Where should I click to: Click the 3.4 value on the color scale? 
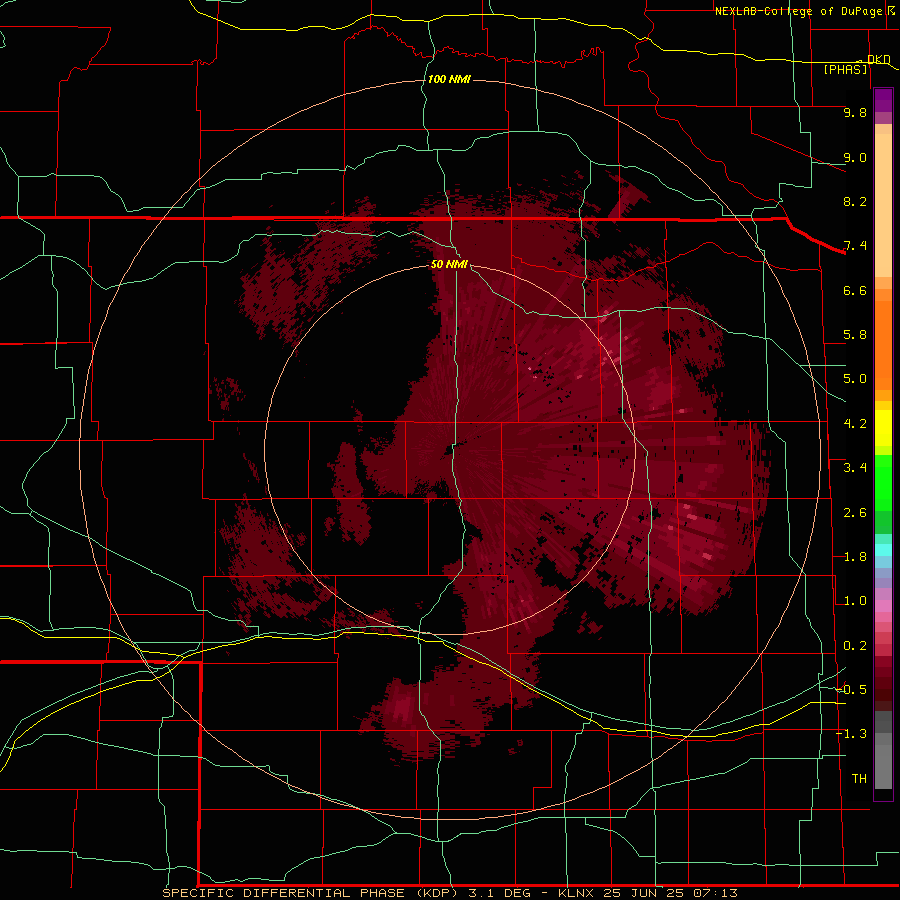[855, 468]
